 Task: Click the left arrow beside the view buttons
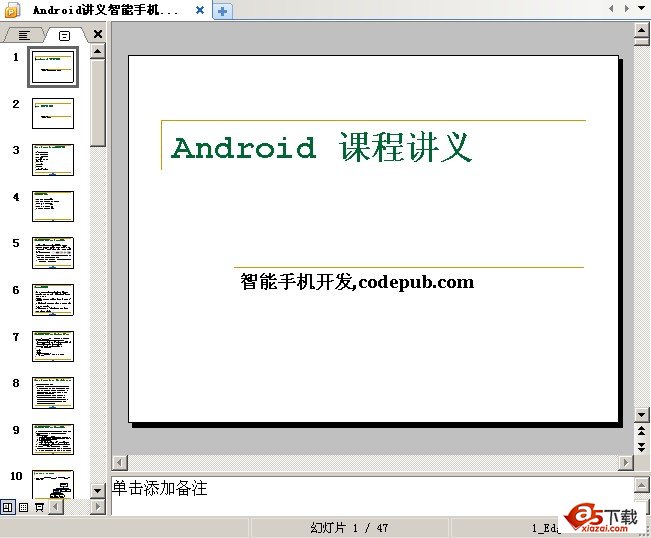(56, 507)
